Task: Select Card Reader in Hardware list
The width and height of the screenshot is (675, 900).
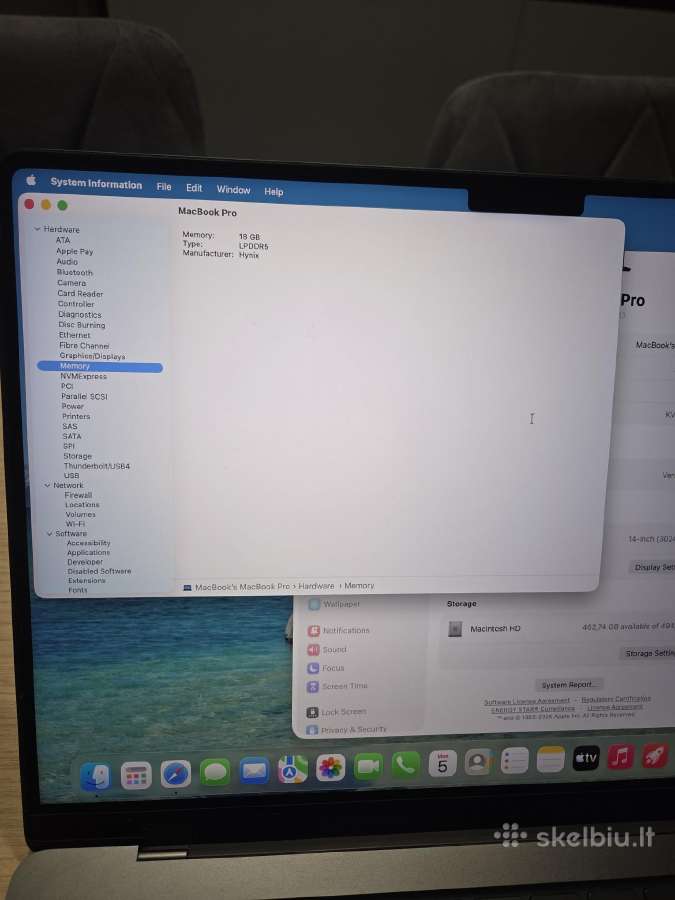Action: click(80, 293)
